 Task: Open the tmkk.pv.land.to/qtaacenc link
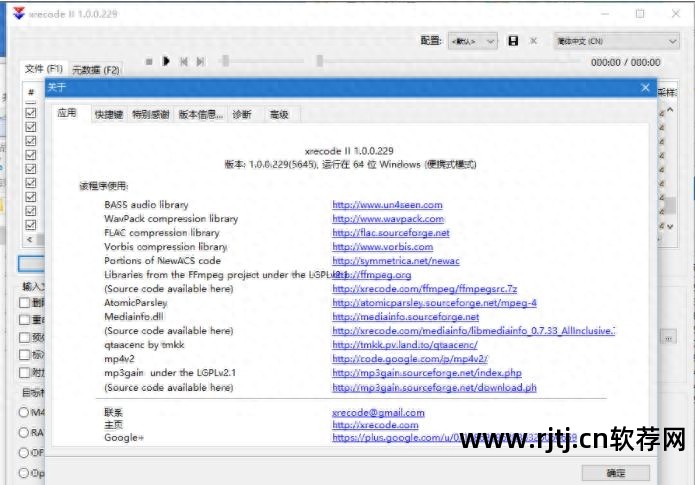[405, 345]
